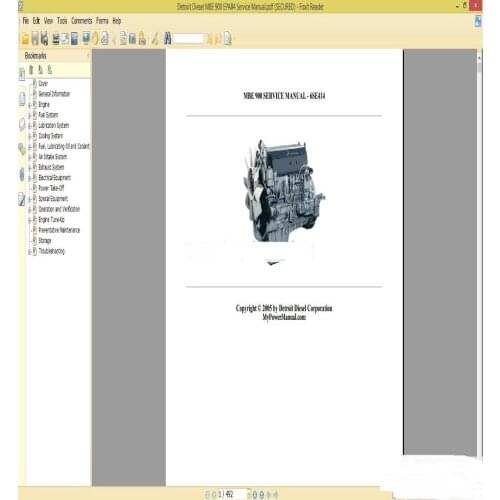Open the Edit menu
Screen dimensions: 500x500
[36, 21]
